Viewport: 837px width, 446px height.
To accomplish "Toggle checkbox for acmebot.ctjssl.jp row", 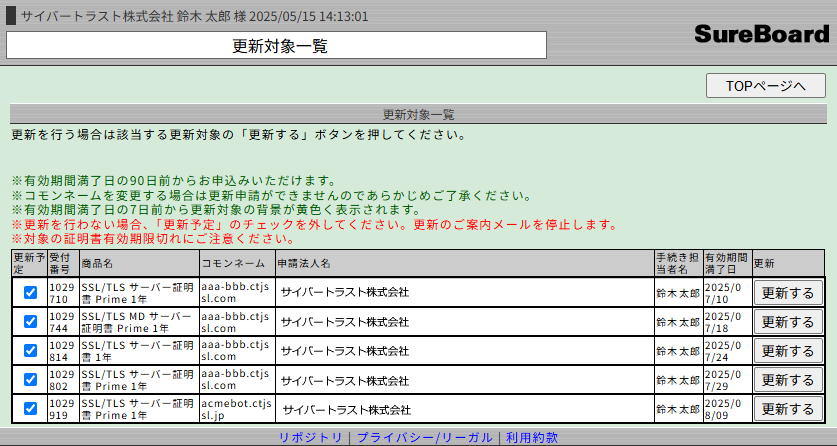I will 30,409.
